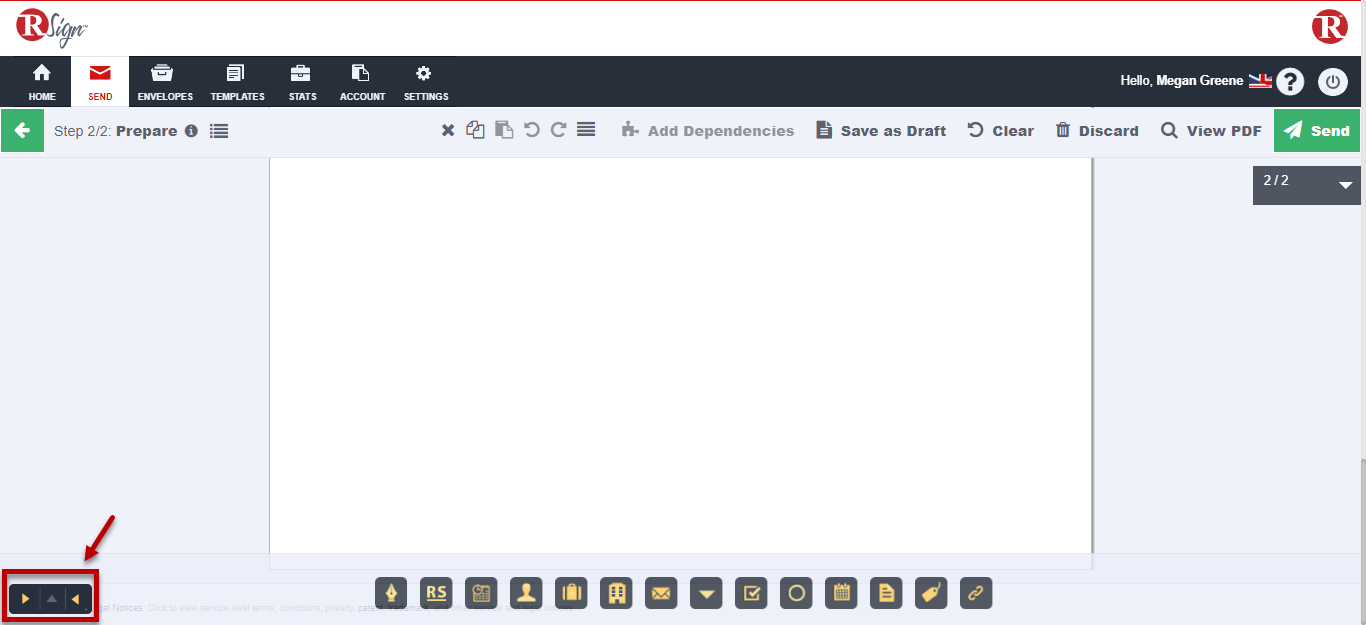Expand the list icon beside Prepare step
The width and height of the screenshot is (1366, 625).
point(219,131)
